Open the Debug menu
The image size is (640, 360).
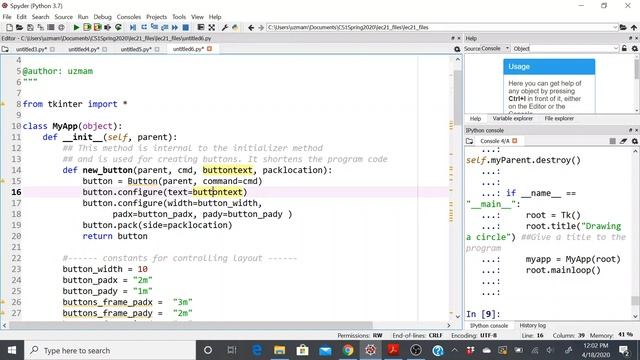[x=102, y=17]
